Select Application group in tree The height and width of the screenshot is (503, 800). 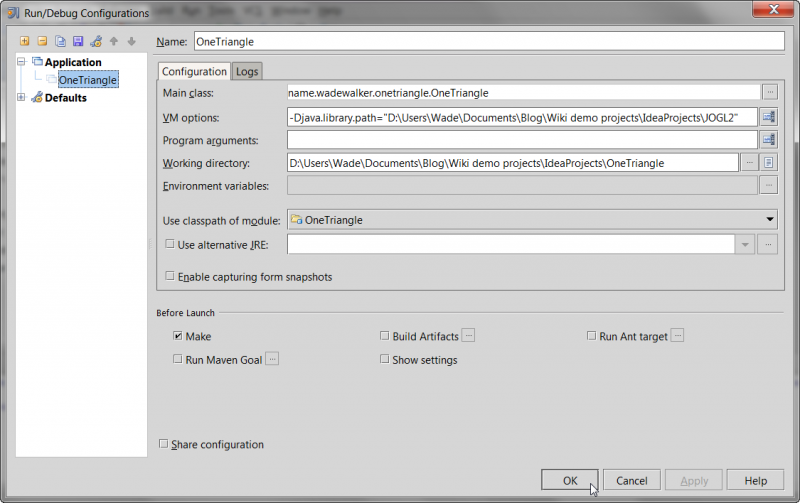pos(73,62)
